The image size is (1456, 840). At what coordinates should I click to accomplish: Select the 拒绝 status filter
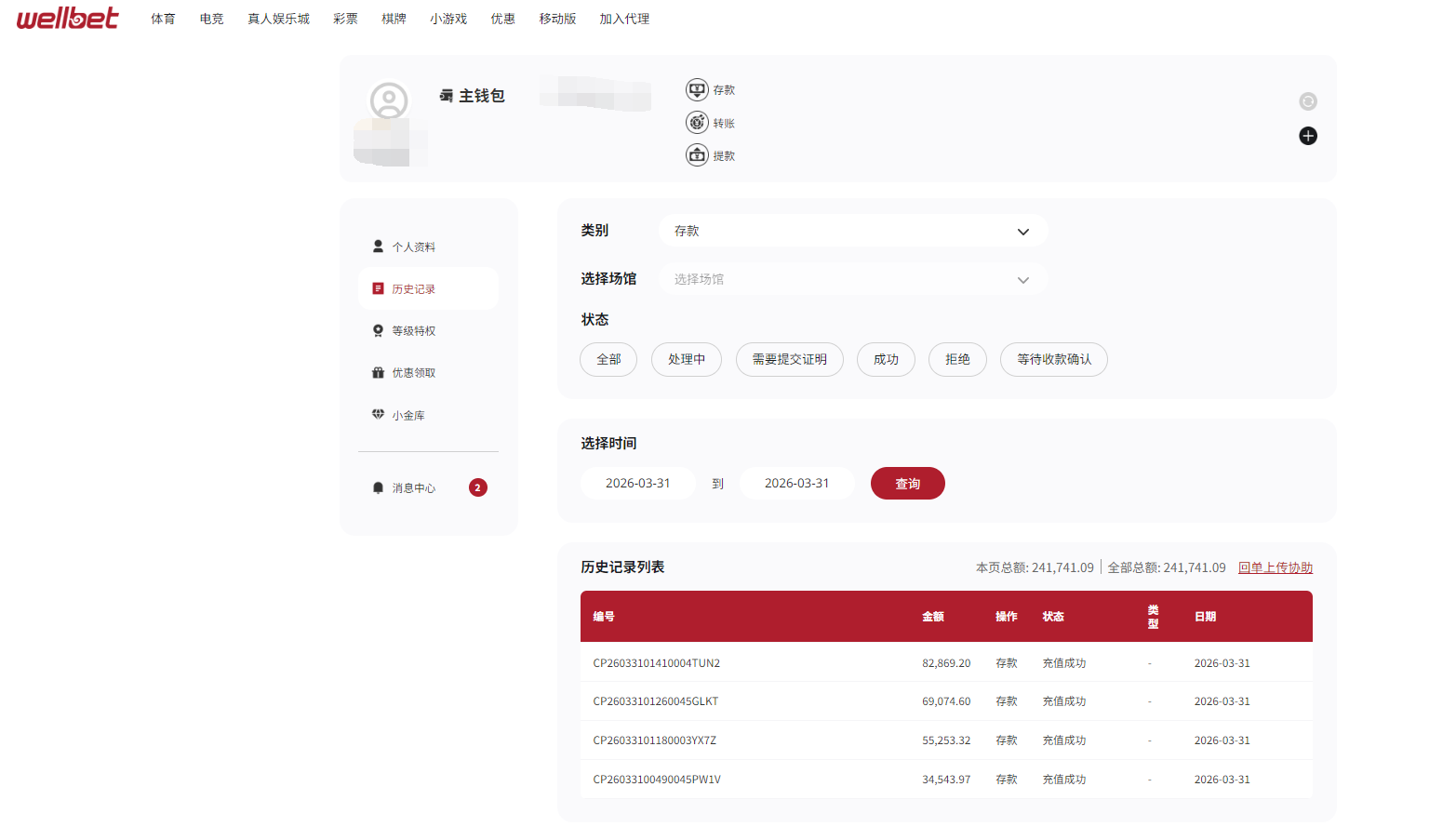(x=956, y=359)
